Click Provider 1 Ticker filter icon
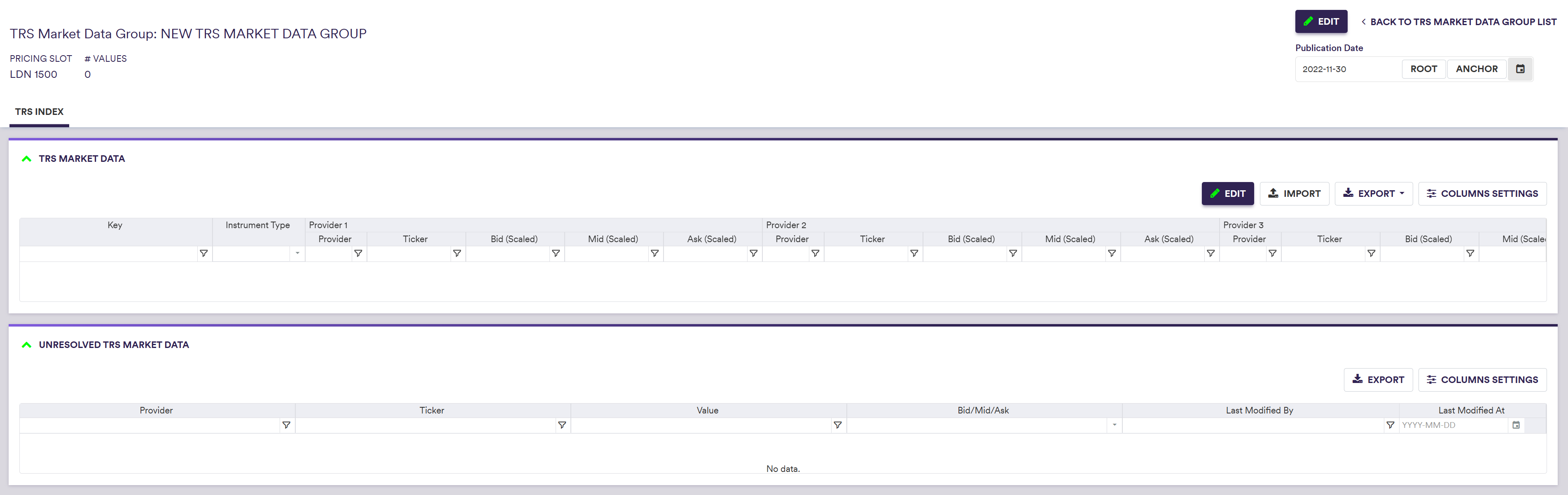1568x495 pixels. click(456, 253)
